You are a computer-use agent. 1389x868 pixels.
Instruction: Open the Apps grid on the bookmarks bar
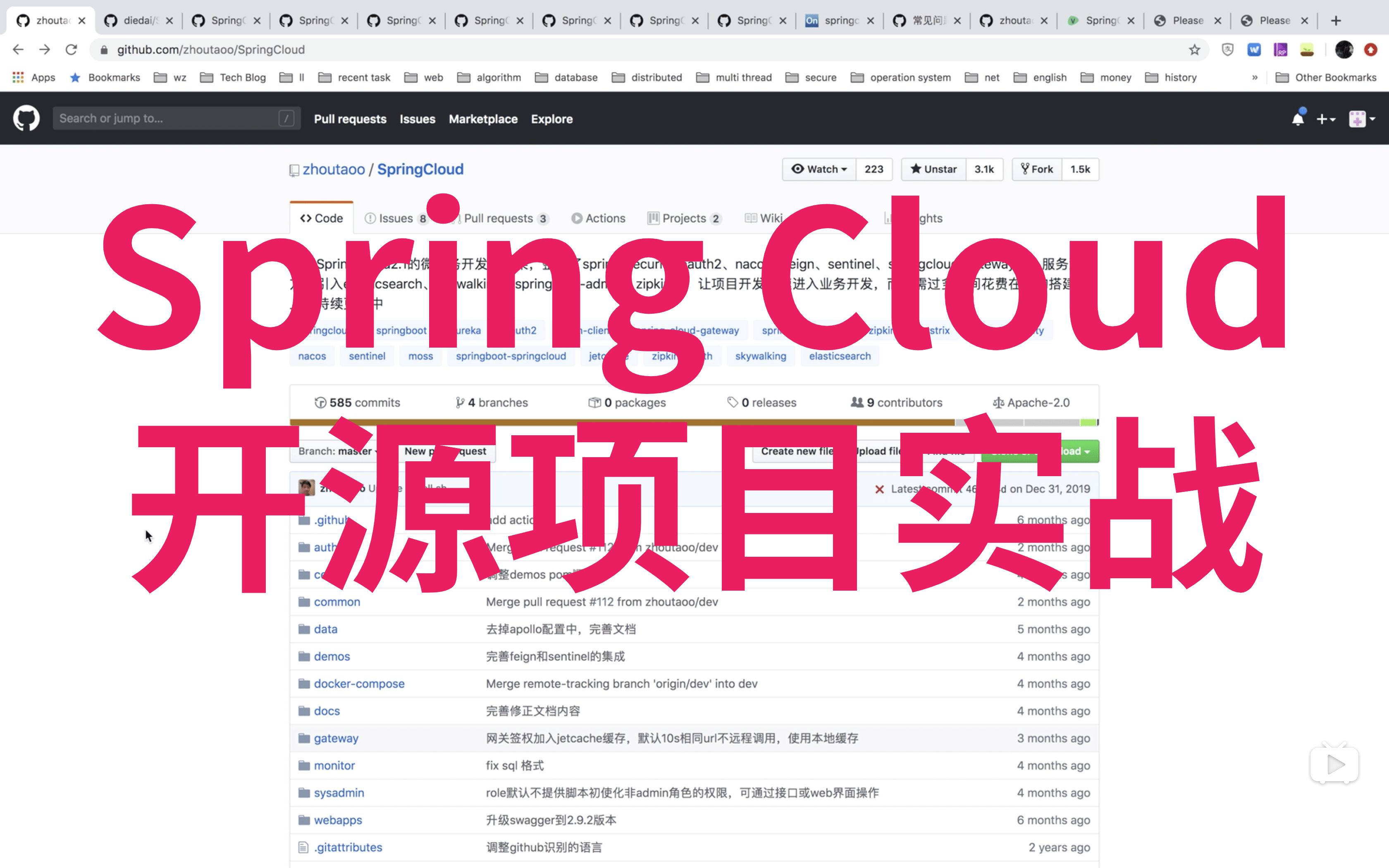pos(17,77)
